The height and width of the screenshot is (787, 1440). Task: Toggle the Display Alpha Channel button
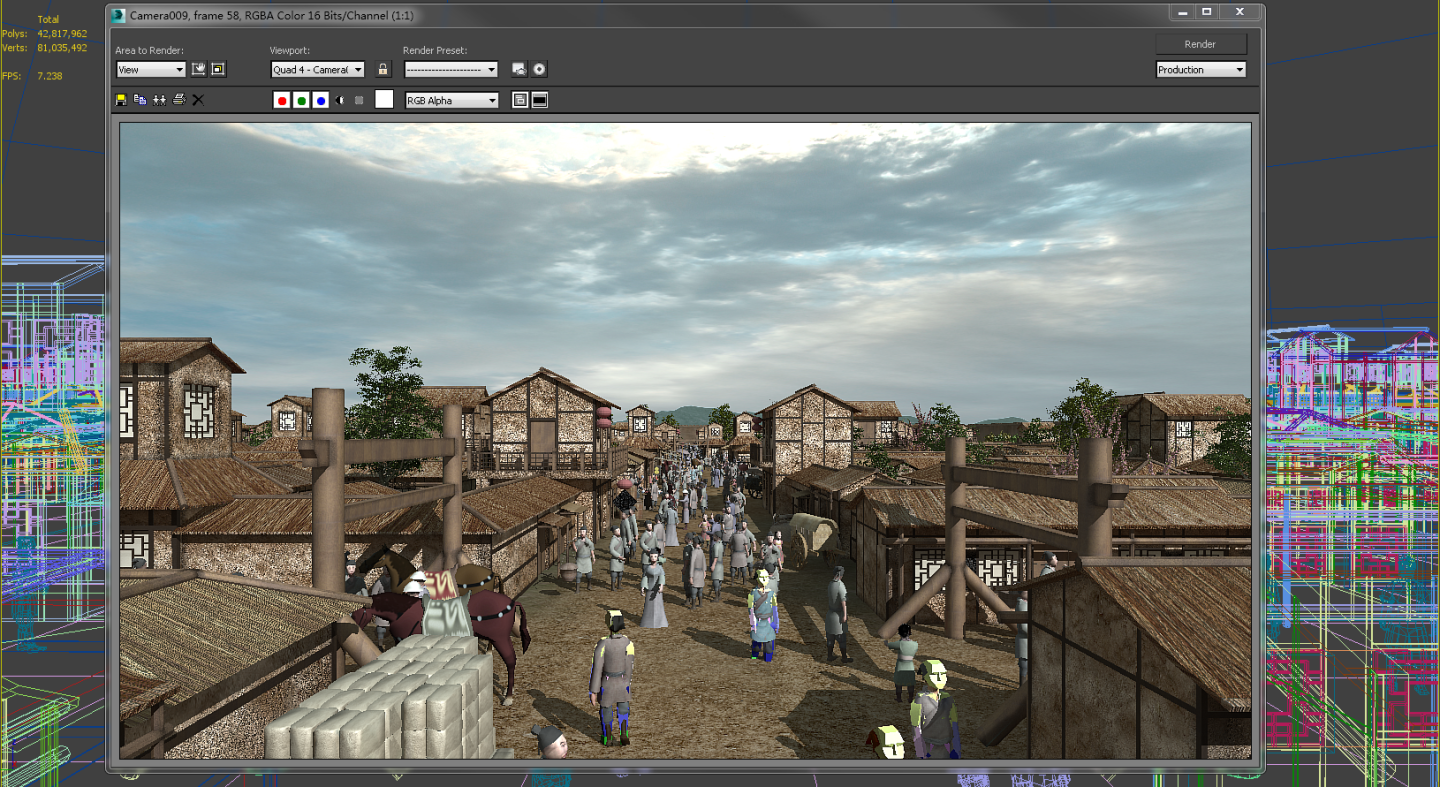tap(340, 100)
